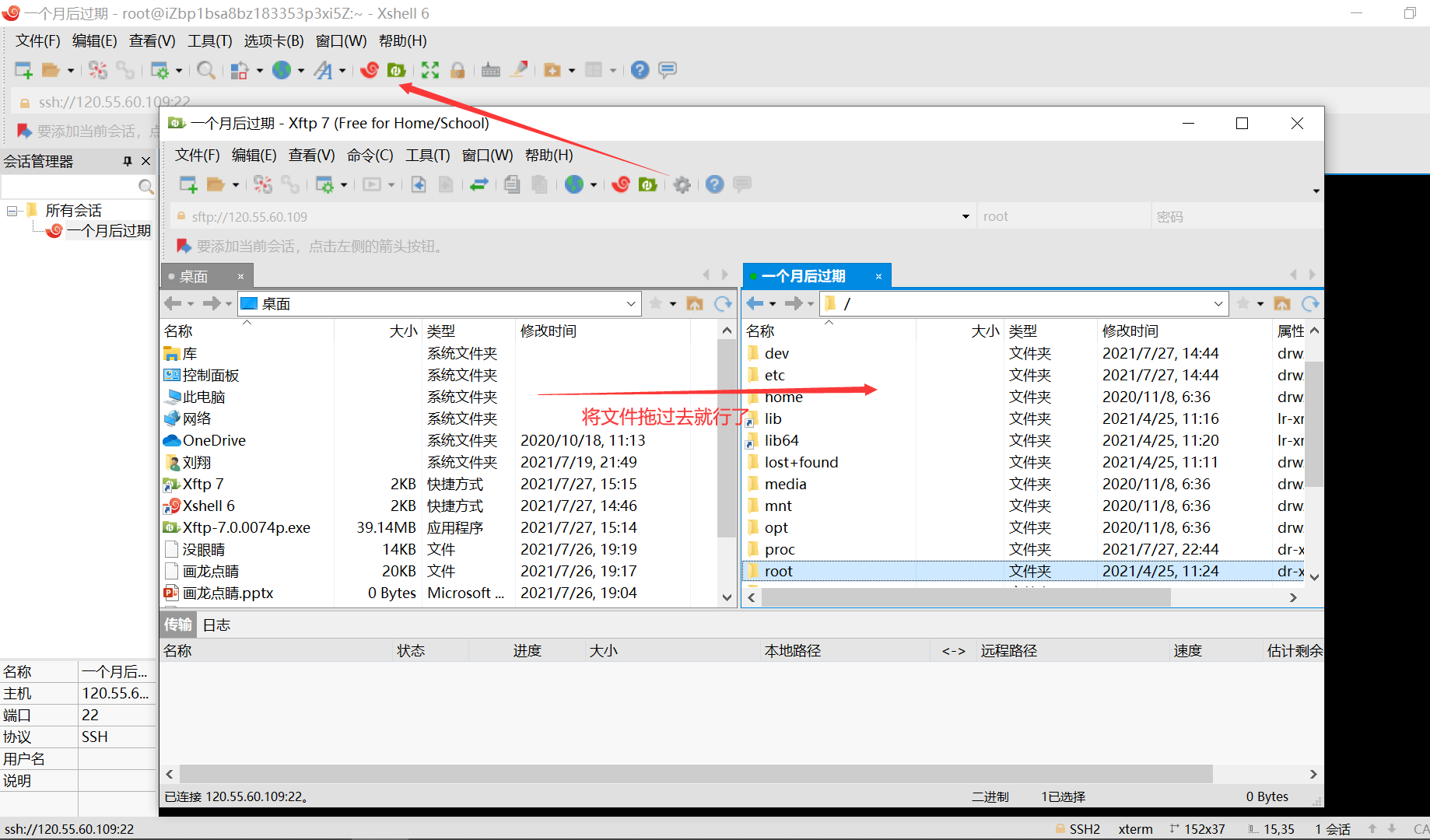The image size is (1430, 840).
Task: Open the 命令(C) menu in Xftp
Action: [x=370, y=155]
